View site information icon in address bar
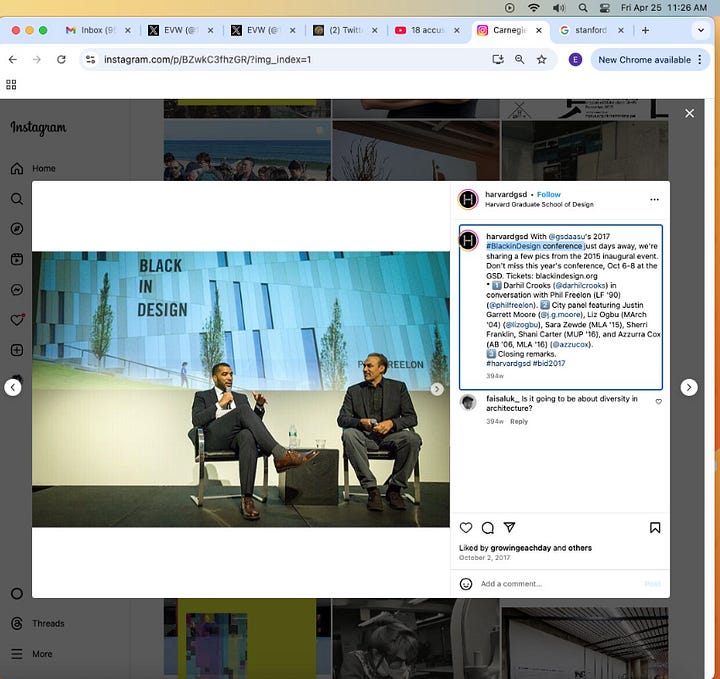 (90, 60)
